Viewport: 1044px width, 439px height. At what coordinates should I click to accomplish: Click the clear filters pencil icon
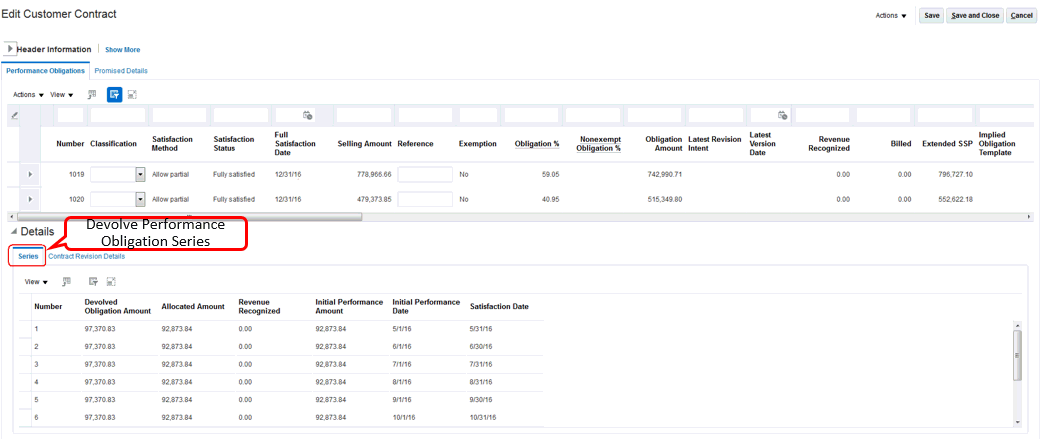[x=15, y=115]
